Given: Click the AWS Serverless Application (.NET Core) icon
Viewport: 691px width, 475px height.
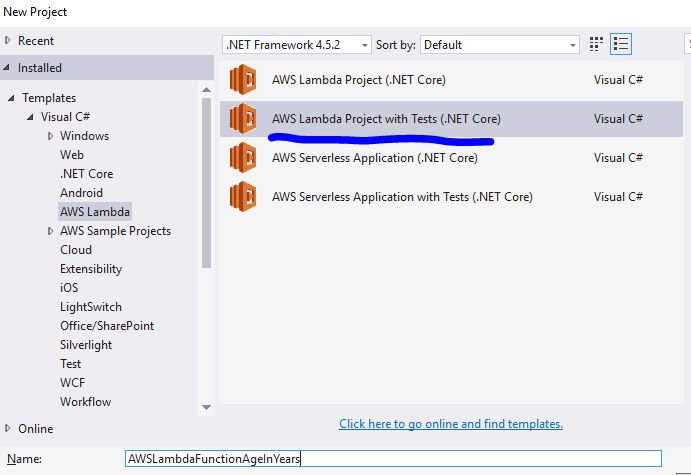Looking at the screenshot, I should (243, 157).
